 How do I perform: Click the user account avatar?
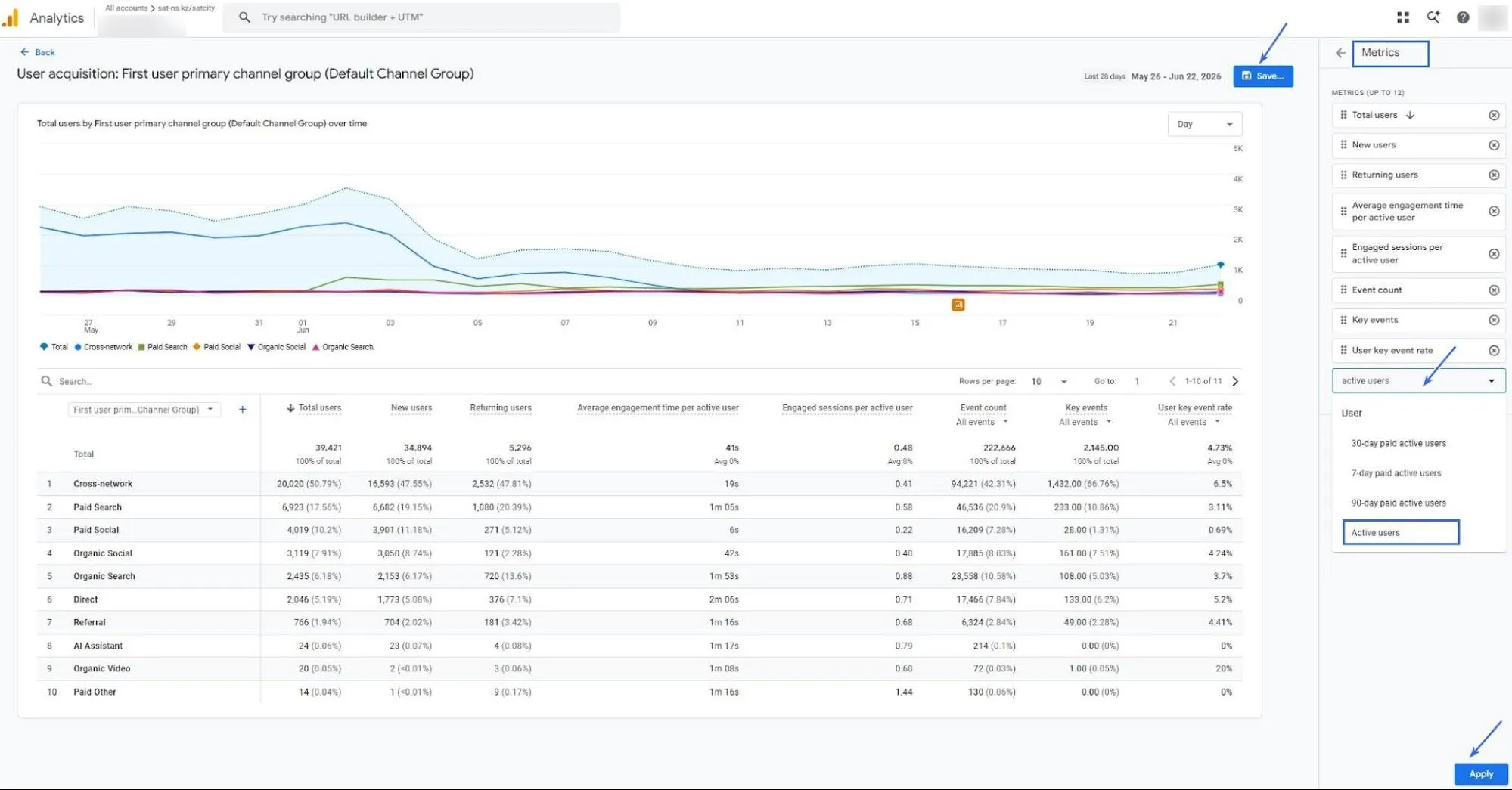(1494, 17)
